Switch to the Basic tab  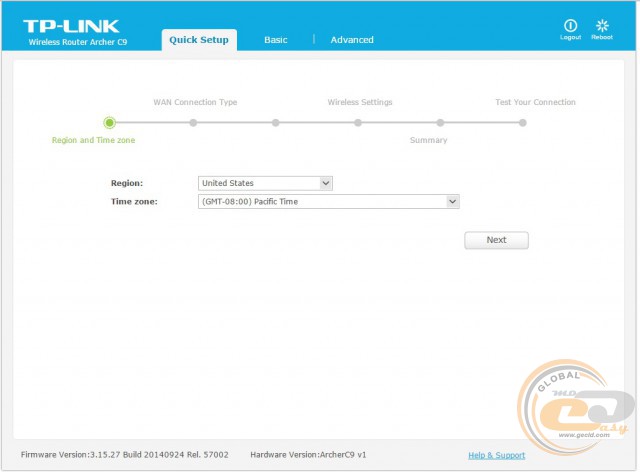point(276,40)
